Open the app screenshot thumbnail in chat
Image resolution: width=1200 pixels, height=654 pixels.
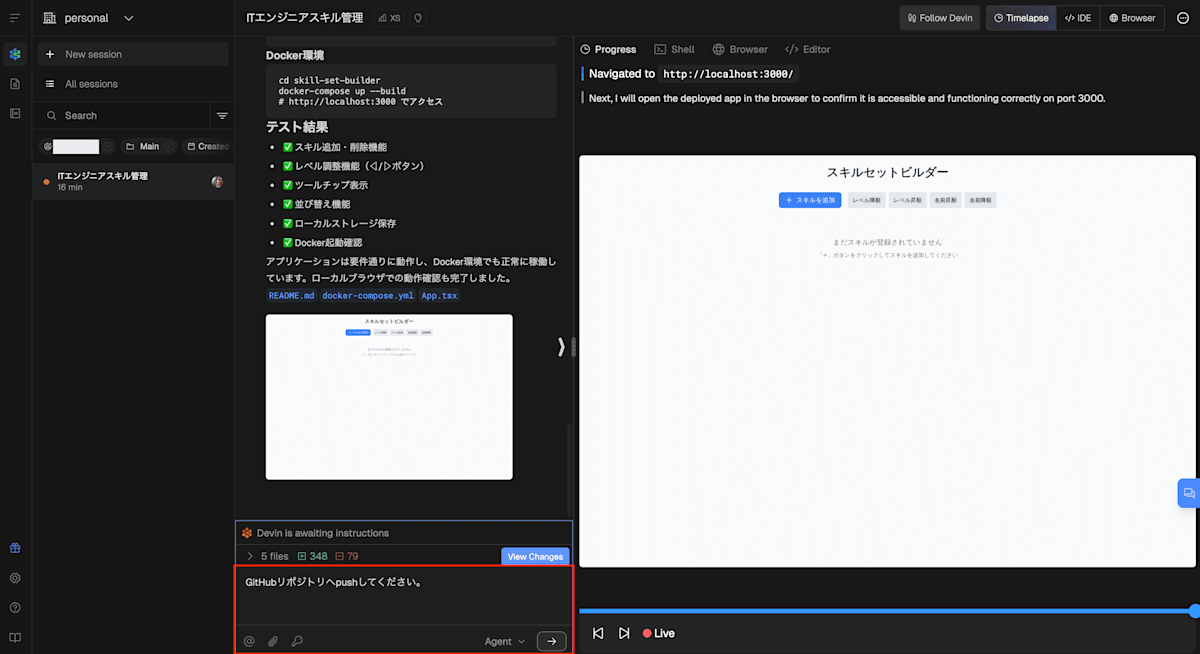(x=389, y=397)
